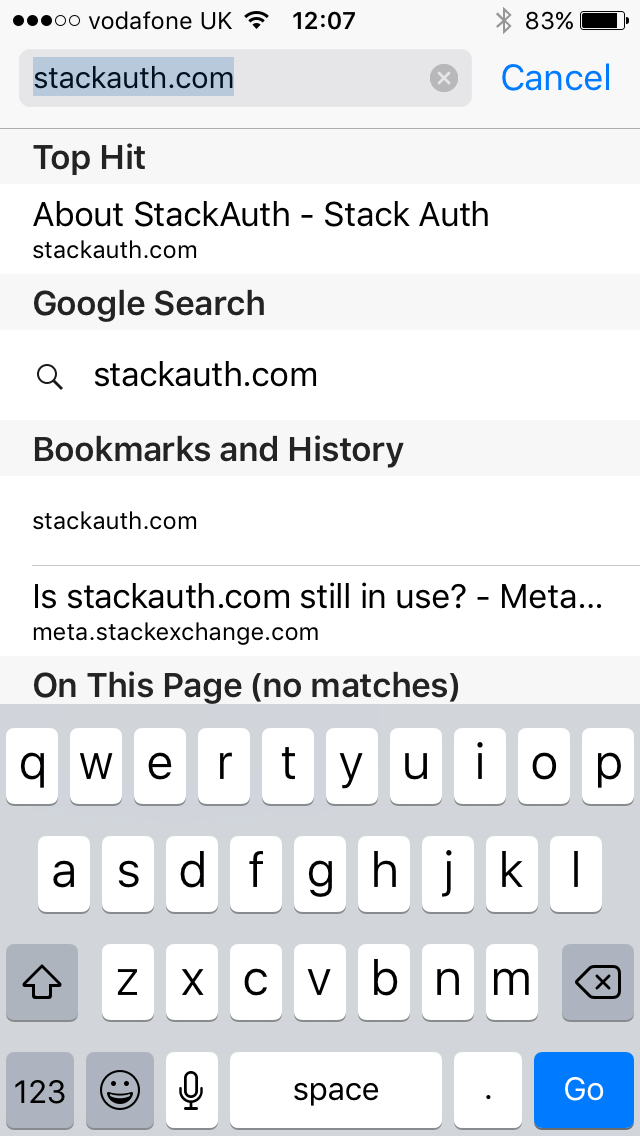640x1136 pixels.
Task: Tap the letter q key
Action: tap(33, 765)
